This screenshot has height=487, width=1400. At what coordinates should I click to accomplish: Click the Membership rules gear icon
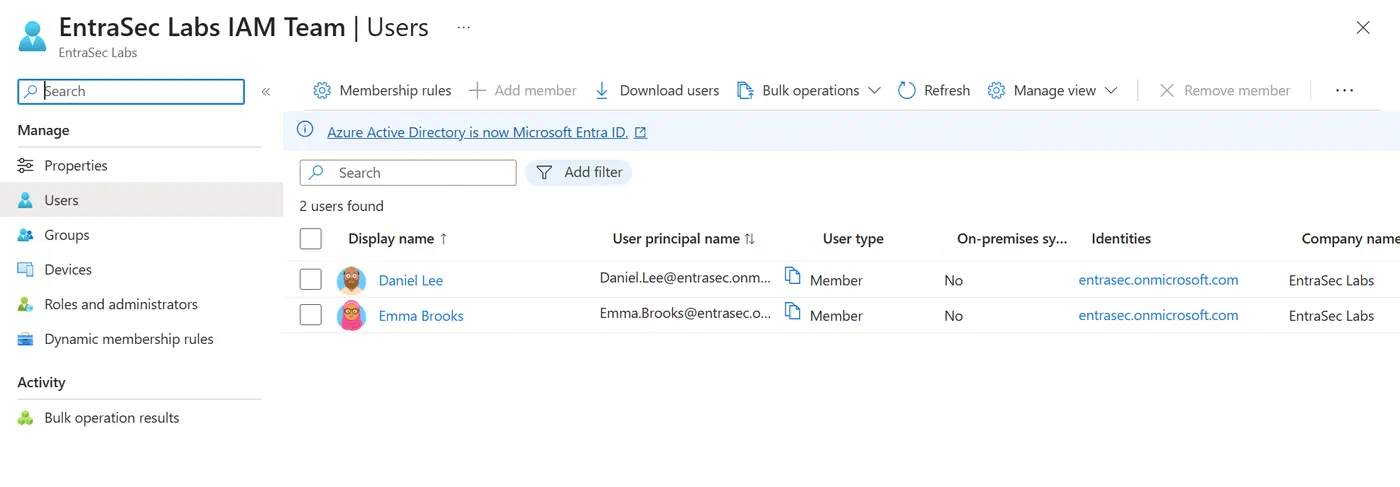tap(322, 90)
